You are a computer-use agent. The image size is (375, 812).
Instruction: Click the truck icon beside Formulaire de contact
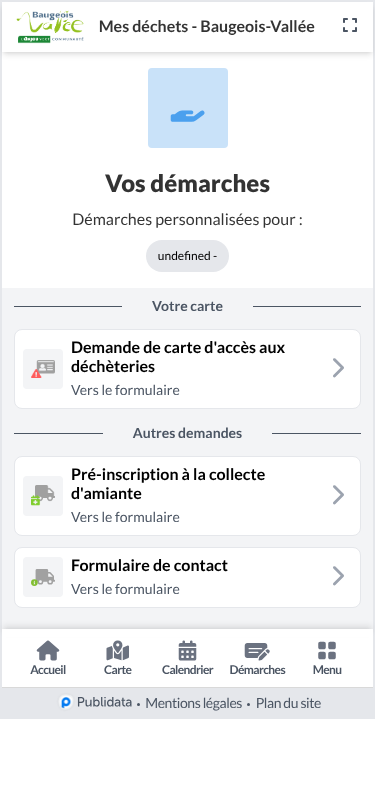click(43, 577)
